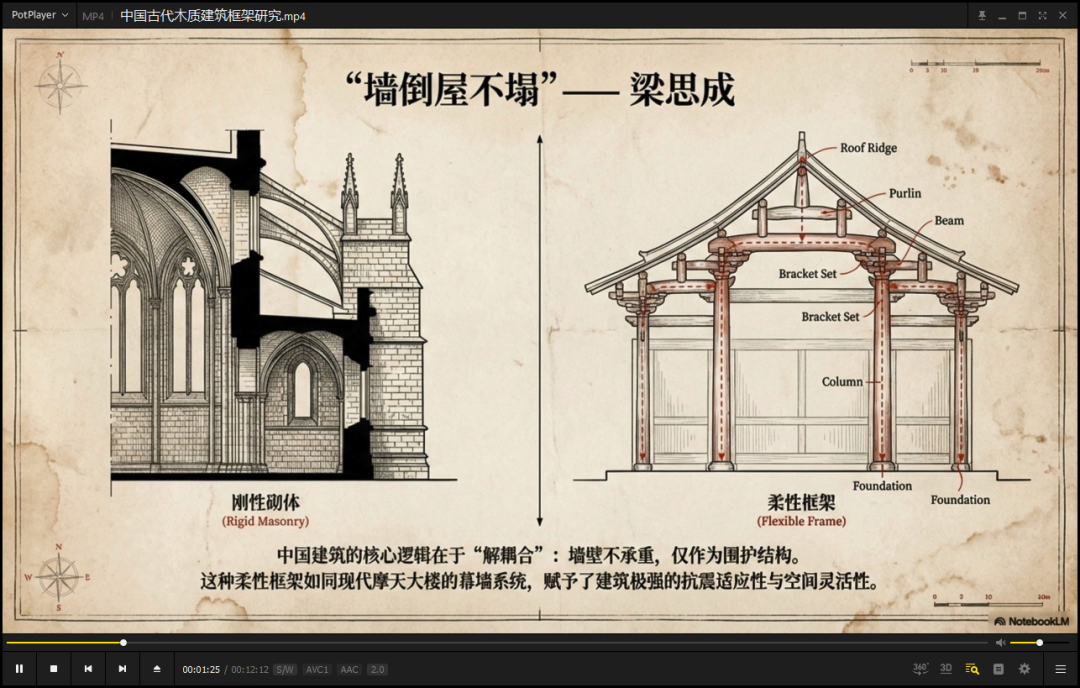1080x688 pixels.
Task: Click the volume slider near the right
Action: 1038,641
